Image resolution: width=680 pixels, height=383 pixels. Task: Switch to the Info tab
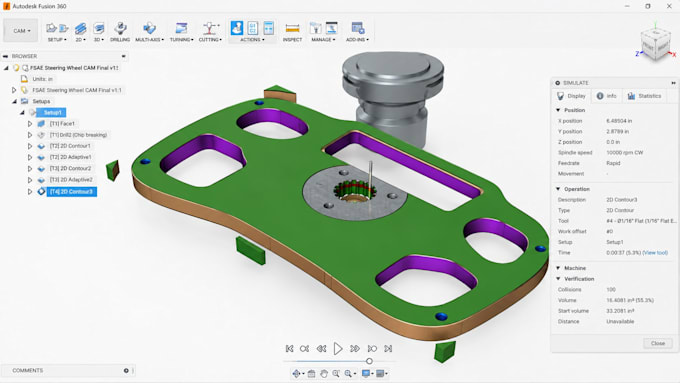[606, 96]
